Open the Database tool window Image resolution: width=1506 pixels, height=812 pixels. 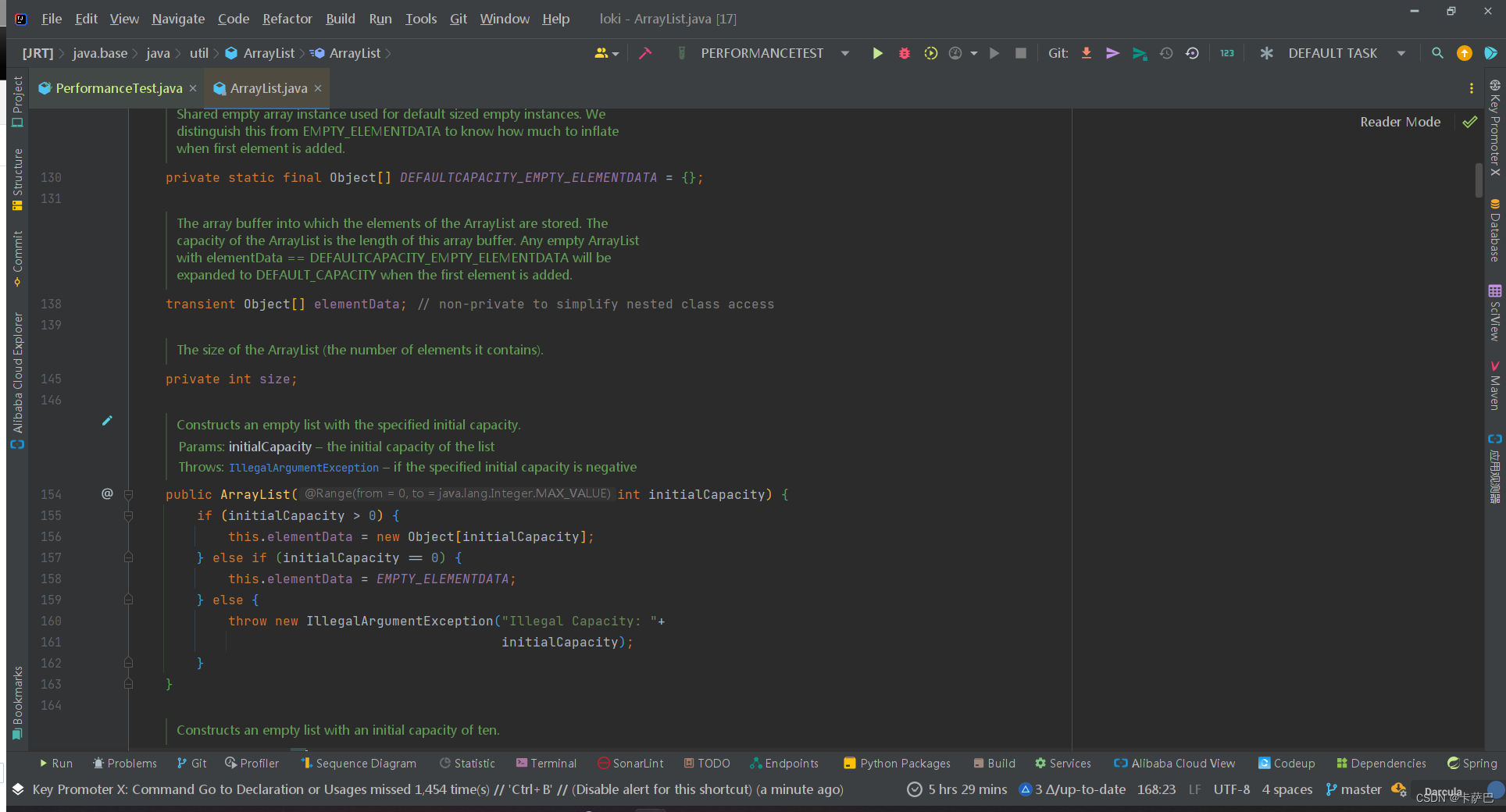click(1495, 231)
